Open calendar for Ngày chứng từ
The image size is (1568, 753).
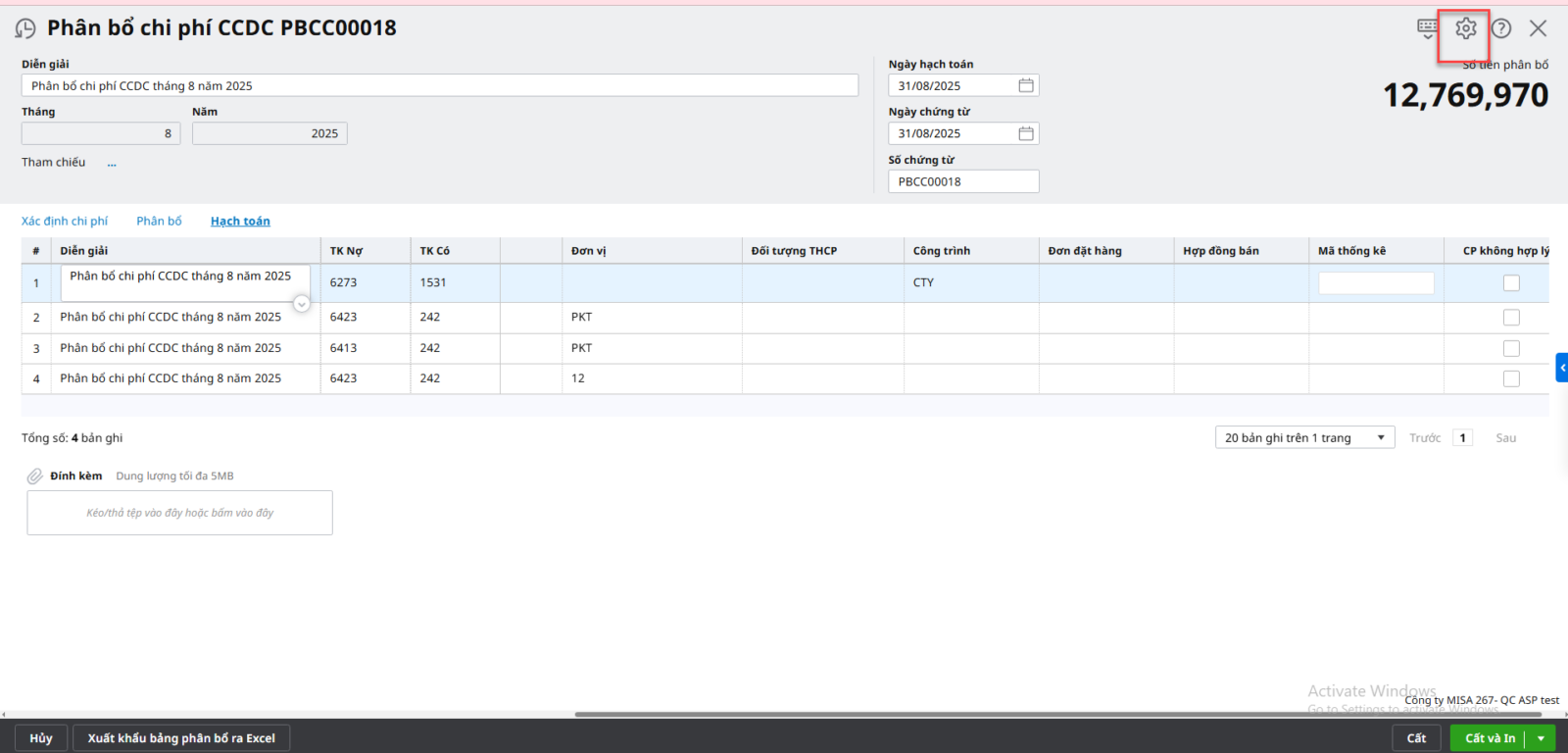(x=1025, y=134)
